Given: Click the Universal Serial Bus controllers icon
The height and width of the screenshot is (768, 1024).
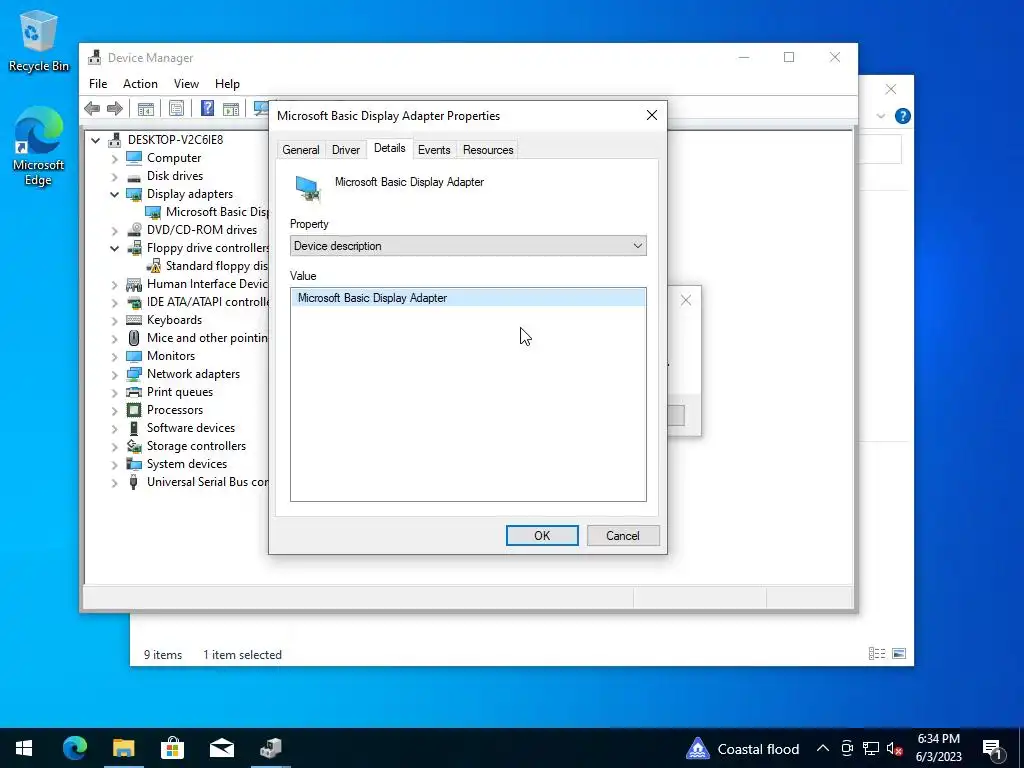Looking at the screenshot, I should [134, 482].
